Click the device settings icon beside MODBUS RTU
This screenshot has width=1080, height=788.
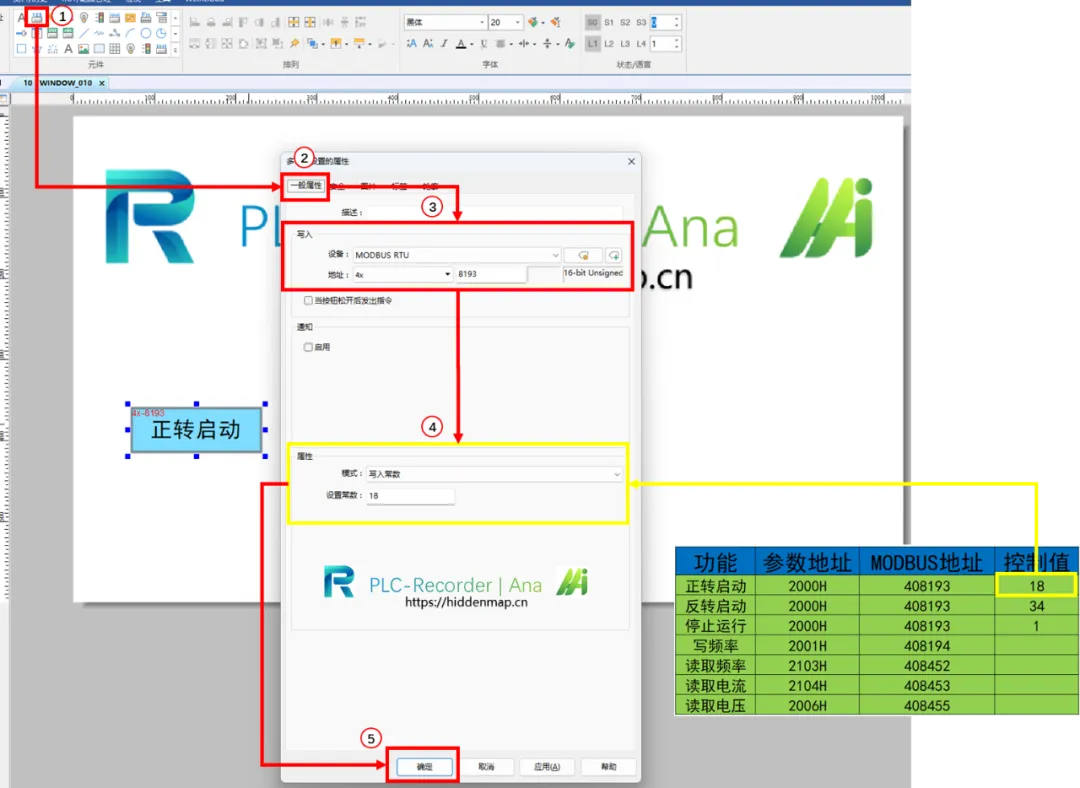pyautogui.click(x=583, y=255)
